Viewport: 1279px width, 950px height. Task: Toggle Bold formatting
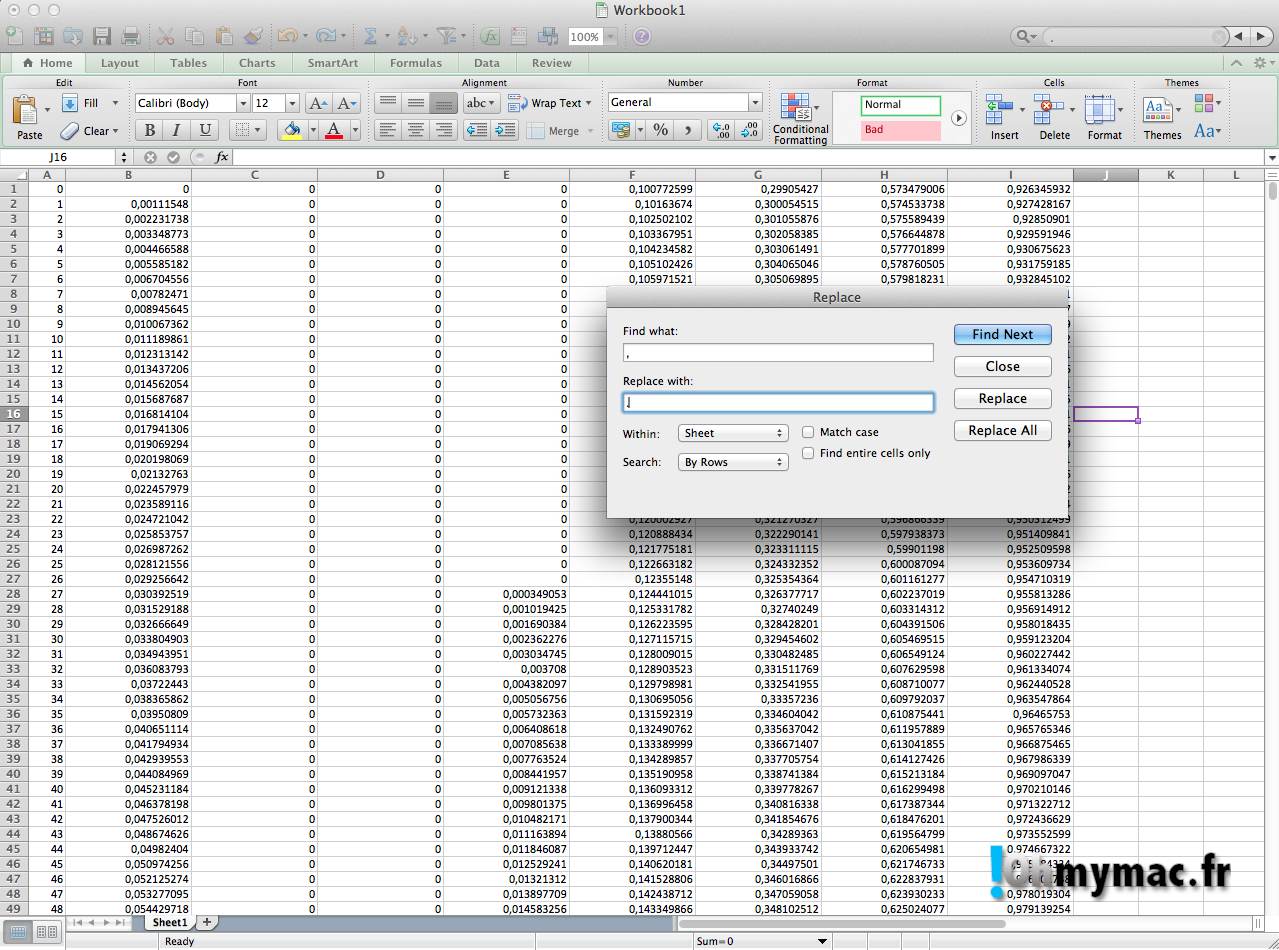point(150,130)
